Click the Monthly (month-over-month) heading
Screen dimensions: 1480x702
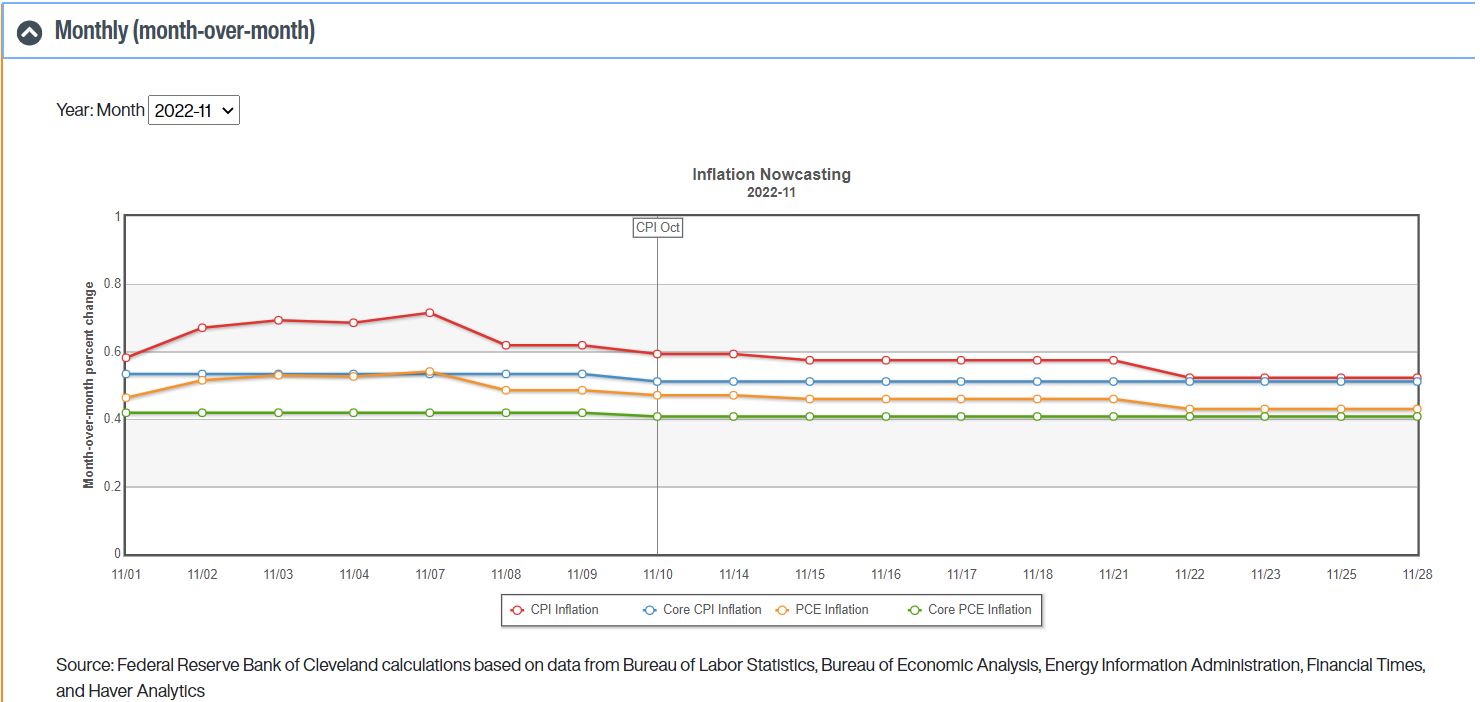185,32
